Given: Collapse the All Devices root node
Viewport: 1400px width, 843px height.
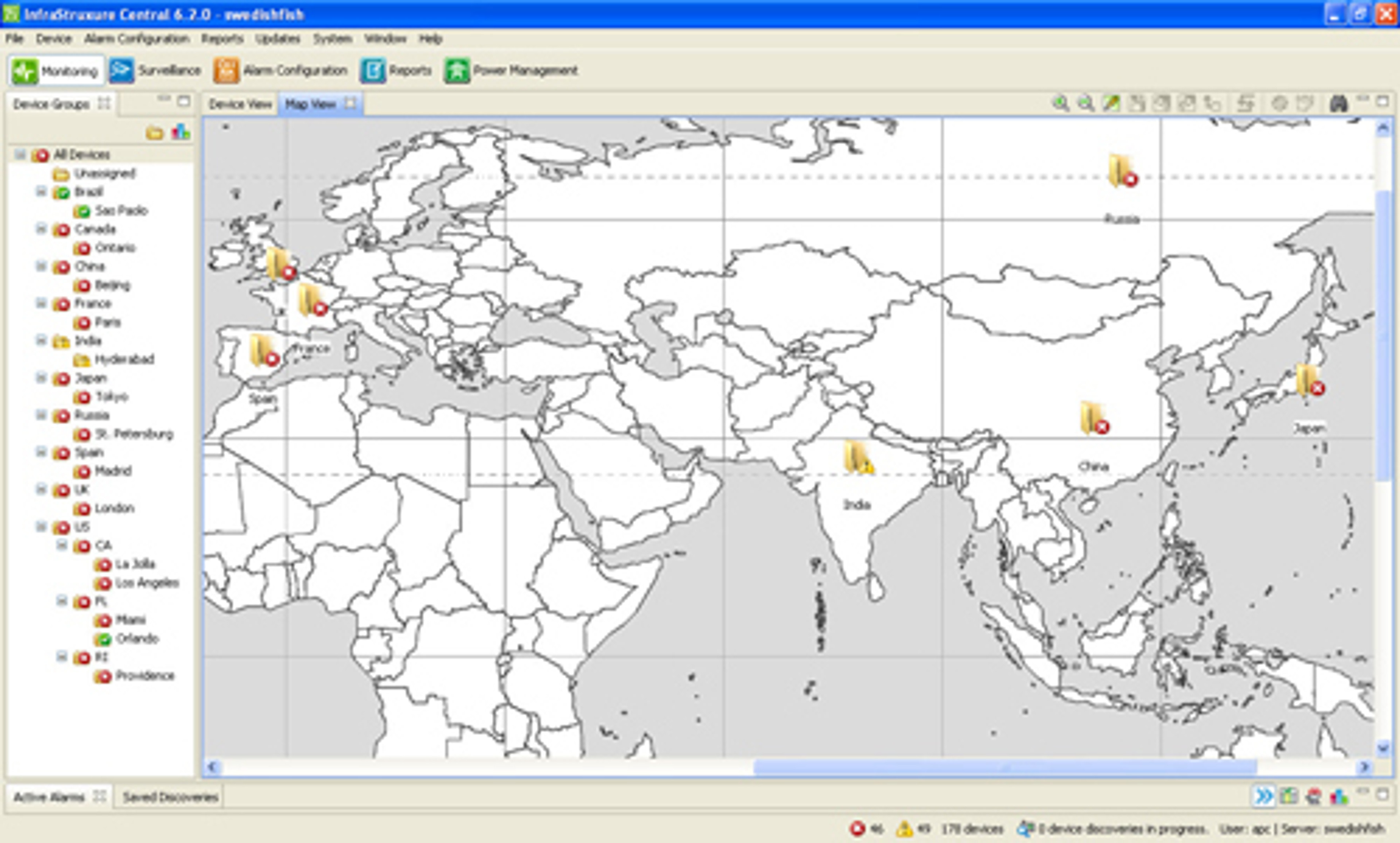Looking at the screenshot, I should tap(20, 155).
